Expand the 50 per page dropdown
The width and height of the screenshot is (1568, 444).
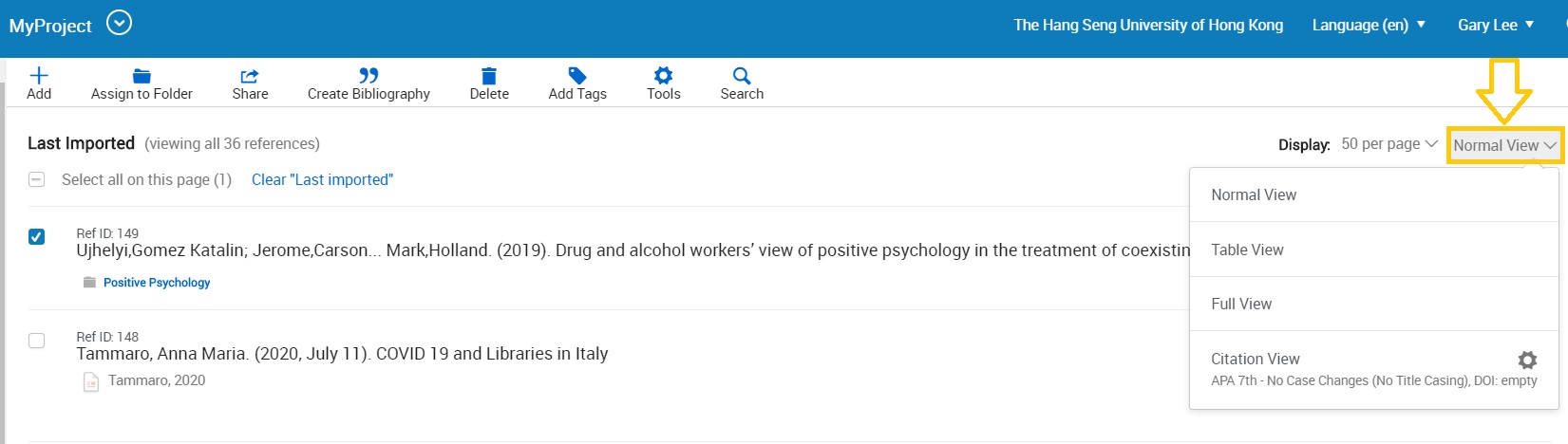point(1389,144)
